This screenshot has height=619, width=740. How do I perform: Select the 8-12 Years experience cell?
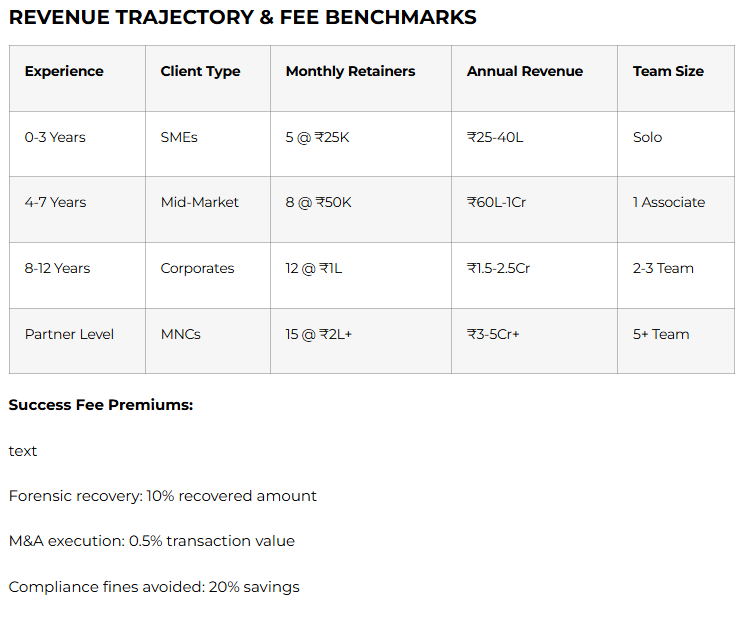click(57, 268)
